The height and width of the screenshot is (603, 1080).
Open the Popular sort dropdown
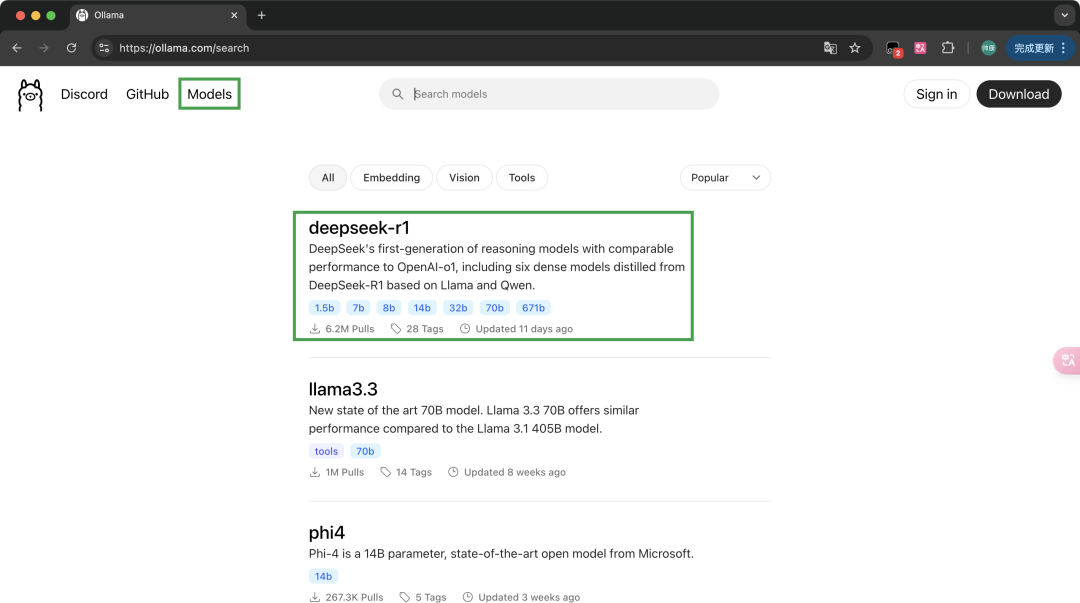pyautogui.click(x=725, y=178)
